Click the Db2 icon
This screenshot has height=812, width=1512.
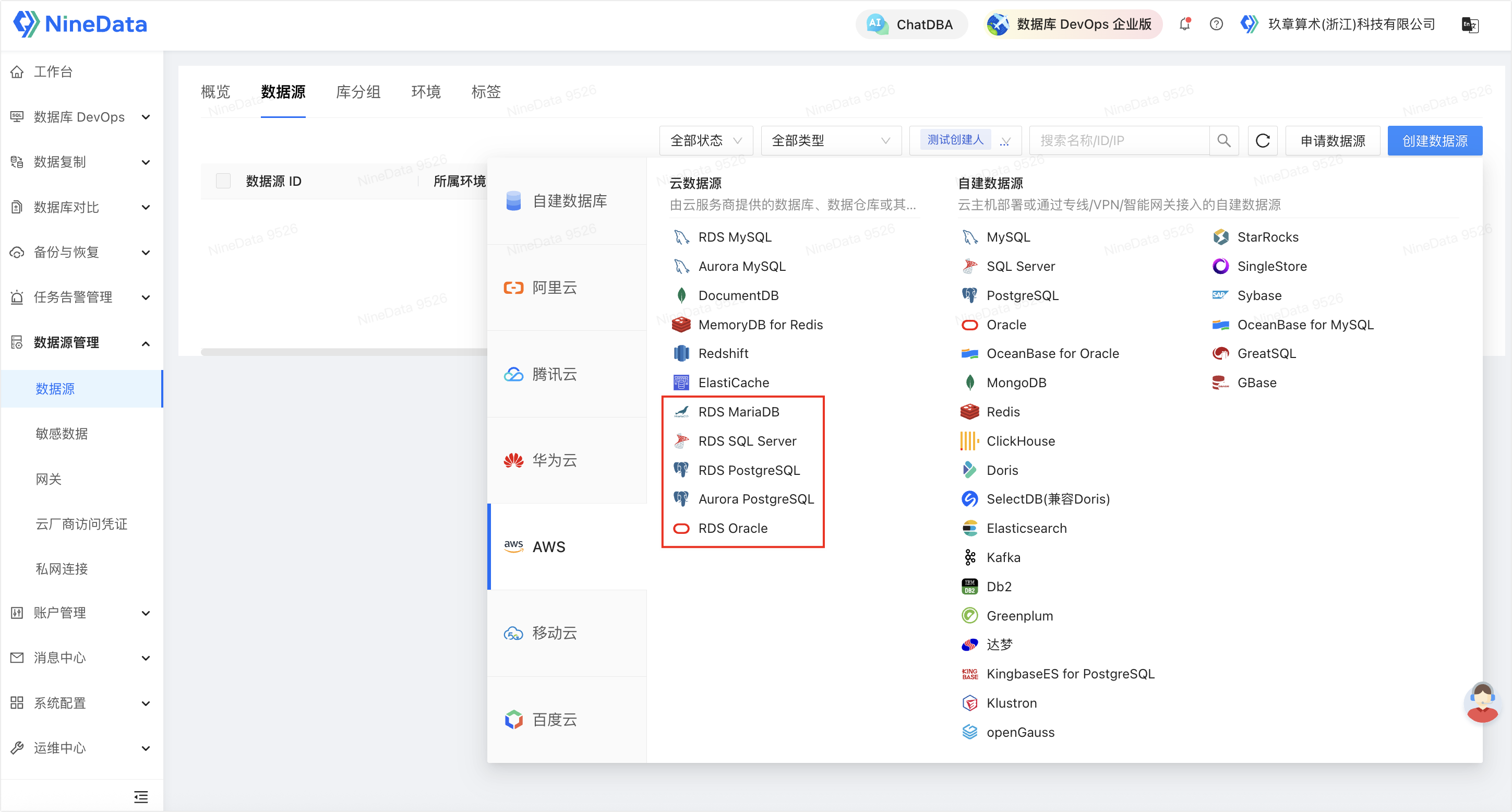(x=969, y=587)
